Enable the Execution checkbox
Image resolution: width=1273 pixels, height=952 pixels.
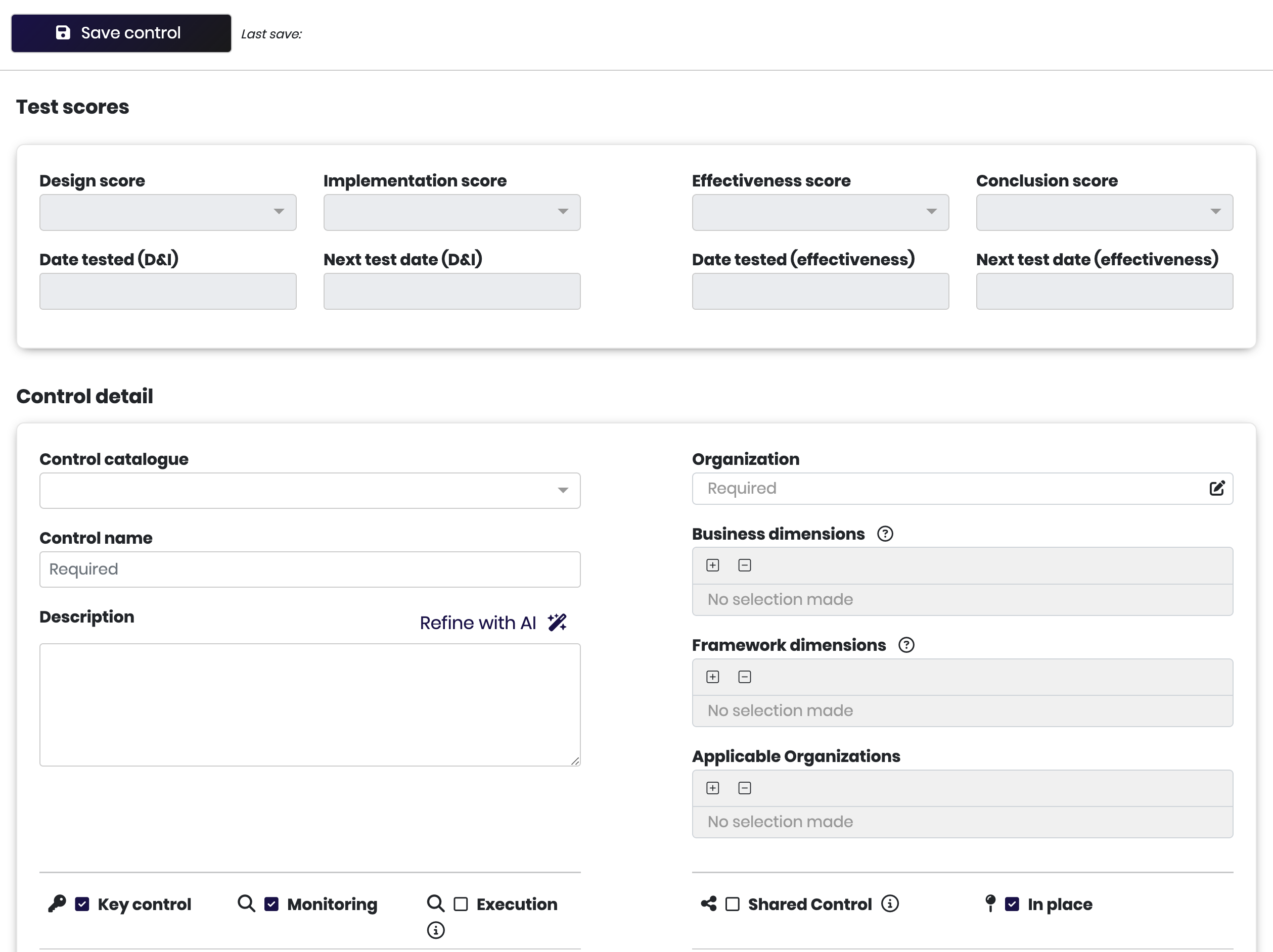click(461, 905)
